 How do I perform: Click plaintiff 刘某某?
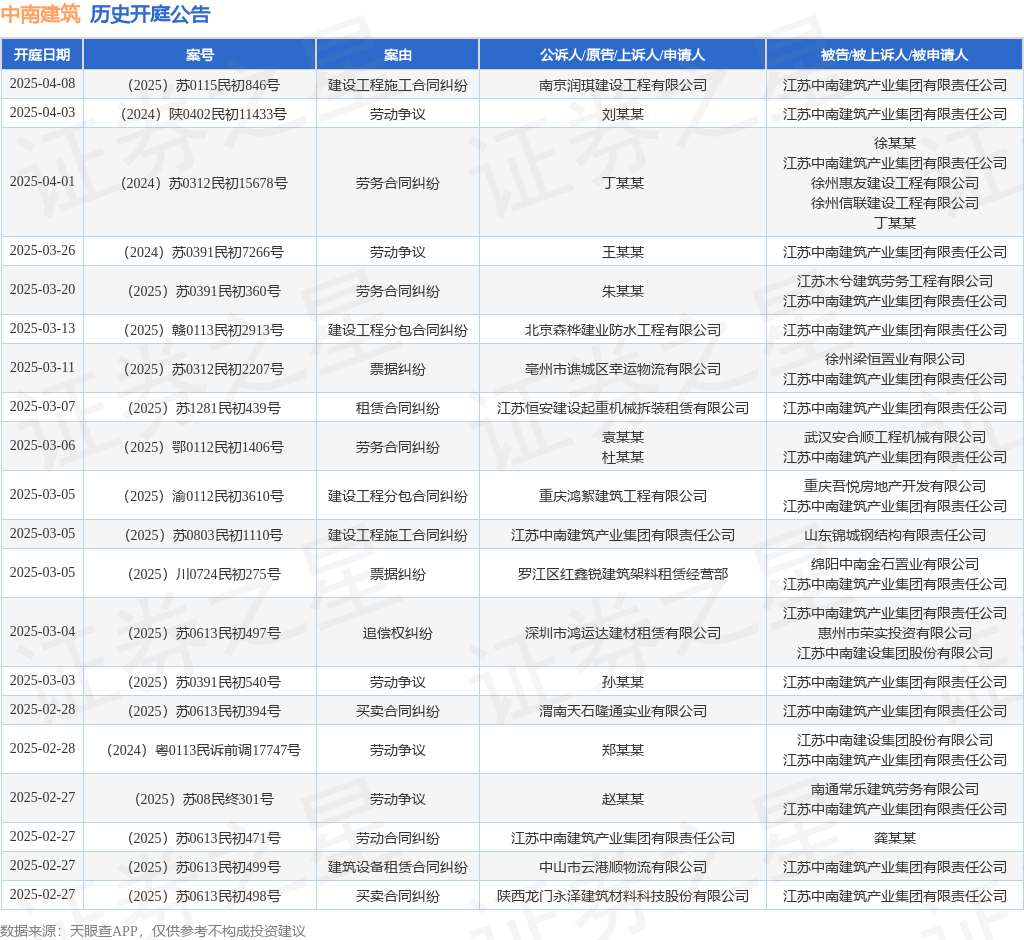[622, 114]
